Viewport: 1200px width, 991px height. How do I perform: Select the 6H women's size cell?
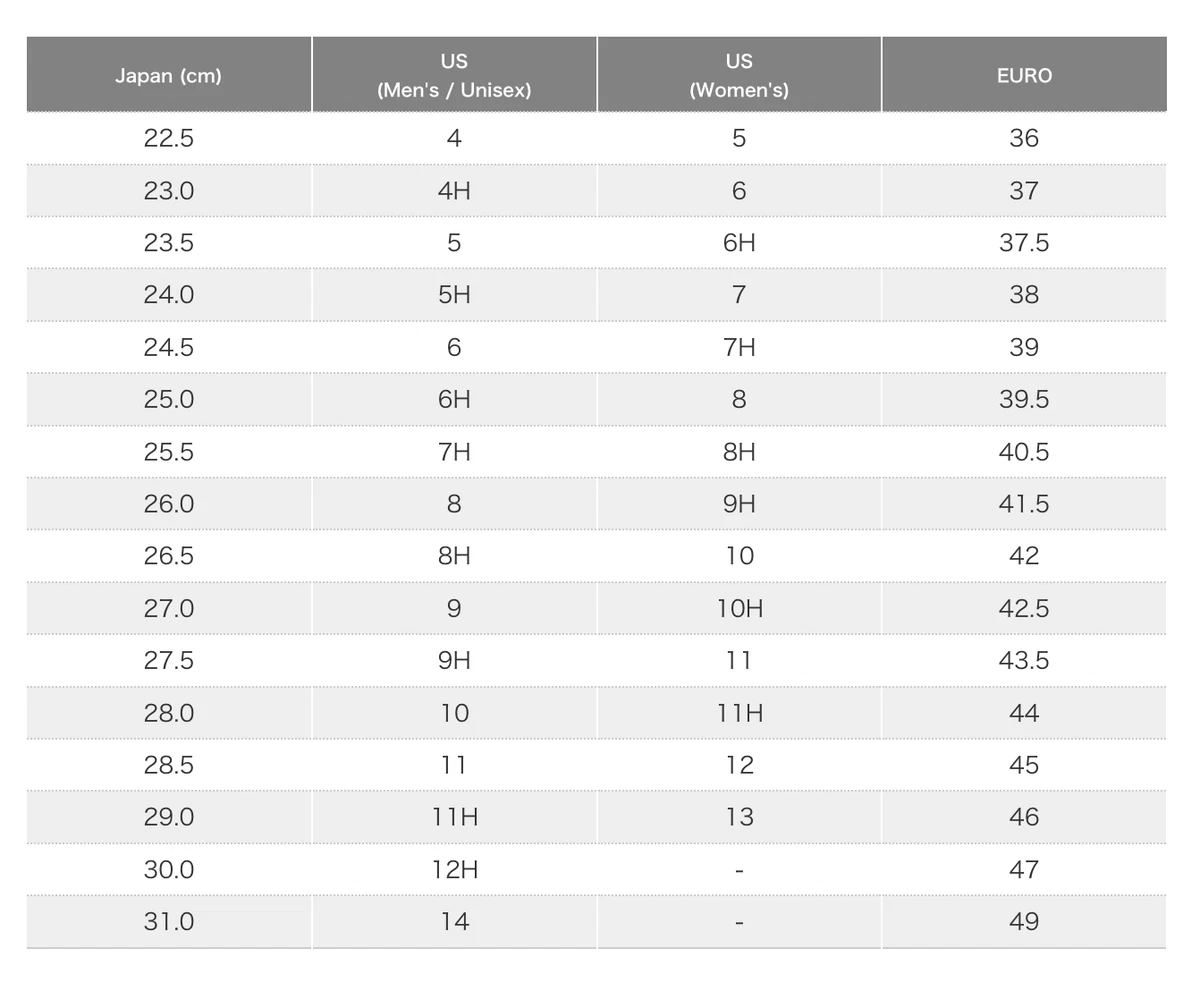click(739, 243)
